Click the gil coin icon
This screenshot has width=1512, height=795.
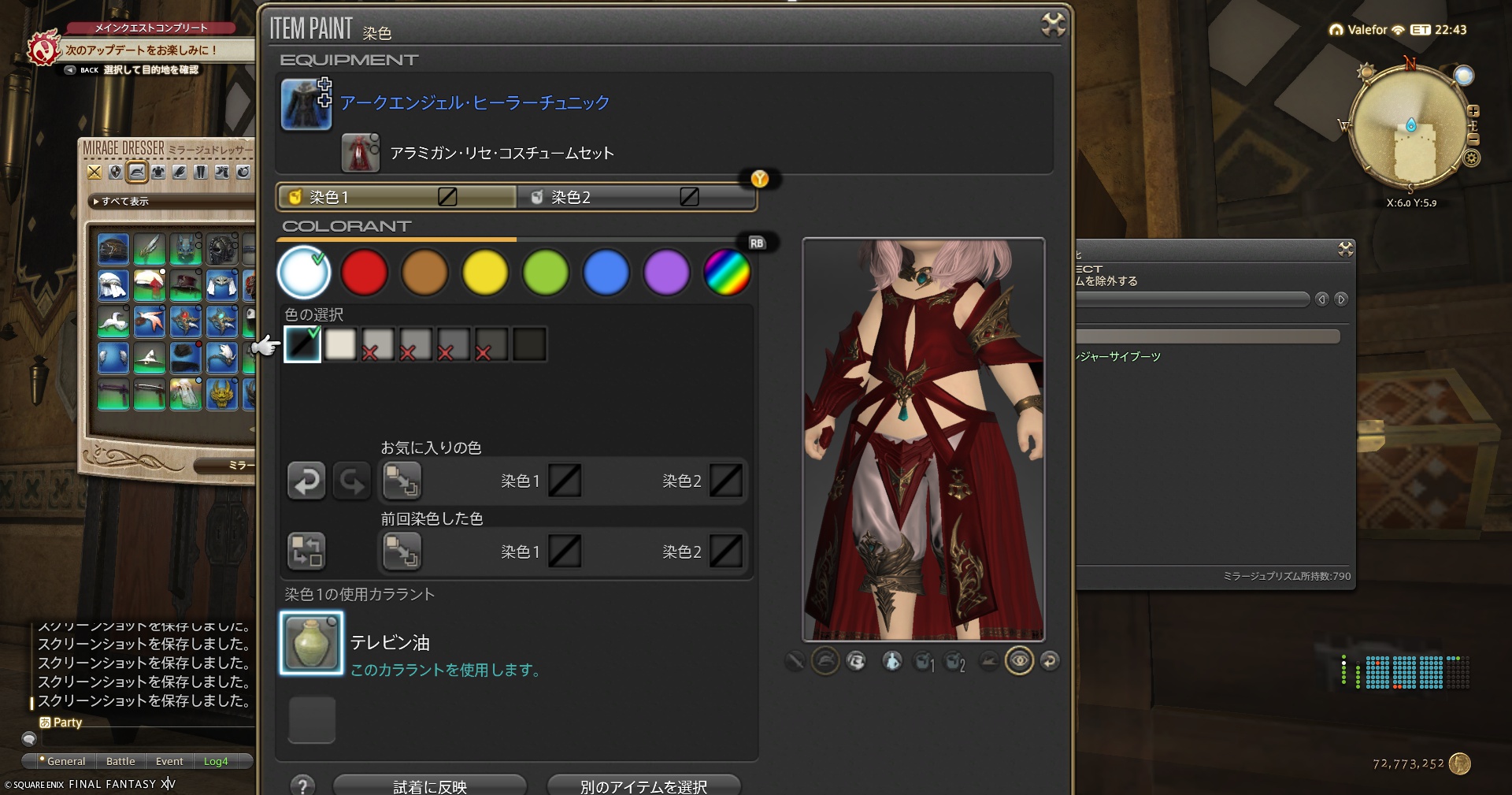click(1459, 763)
